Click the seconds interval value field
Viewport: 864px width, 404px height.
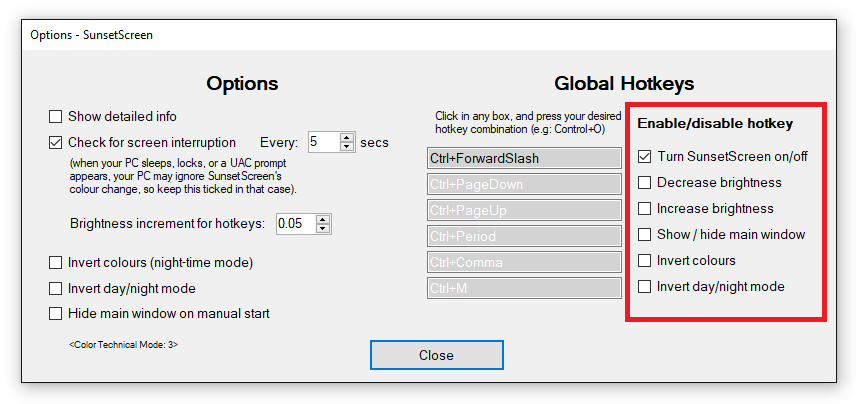323,142
